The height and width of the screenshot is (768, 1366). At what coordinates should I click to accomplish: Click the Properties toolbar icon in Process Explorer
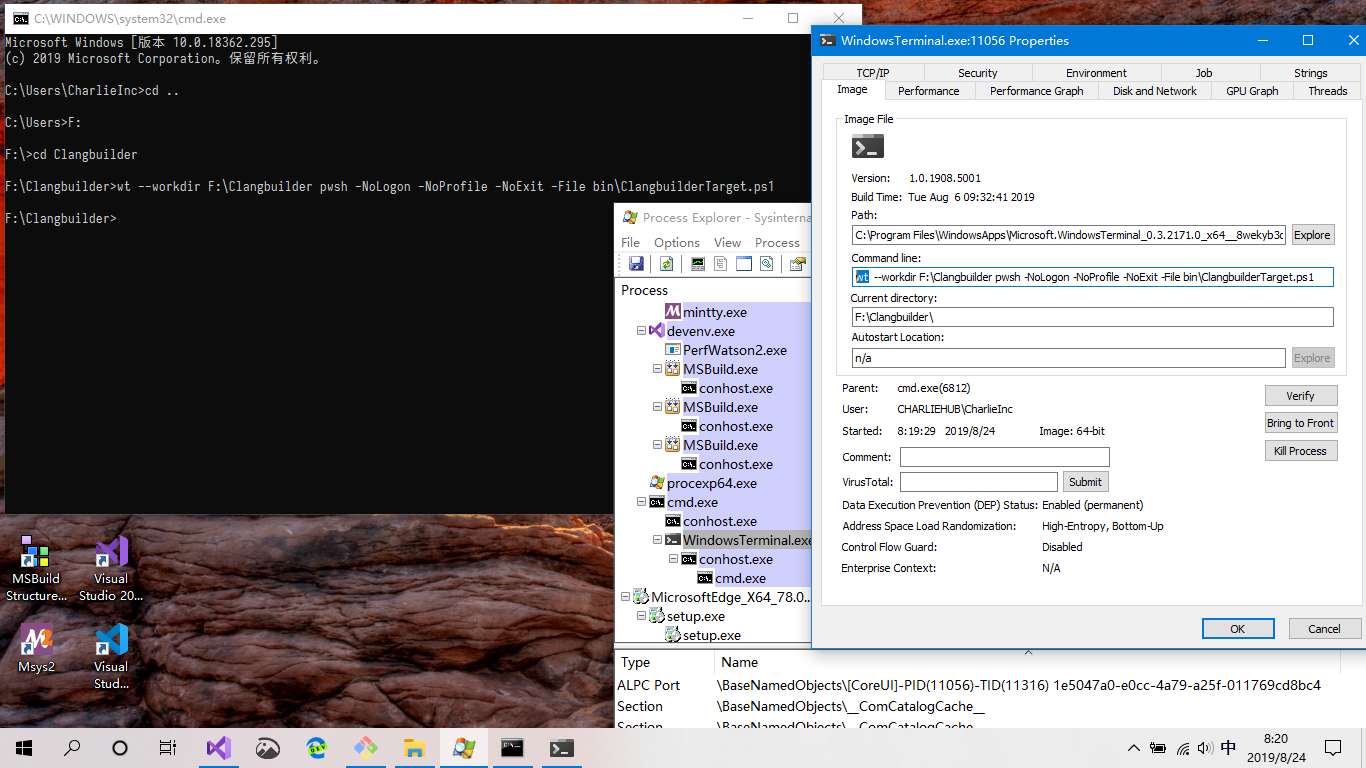tap(797, 264)
